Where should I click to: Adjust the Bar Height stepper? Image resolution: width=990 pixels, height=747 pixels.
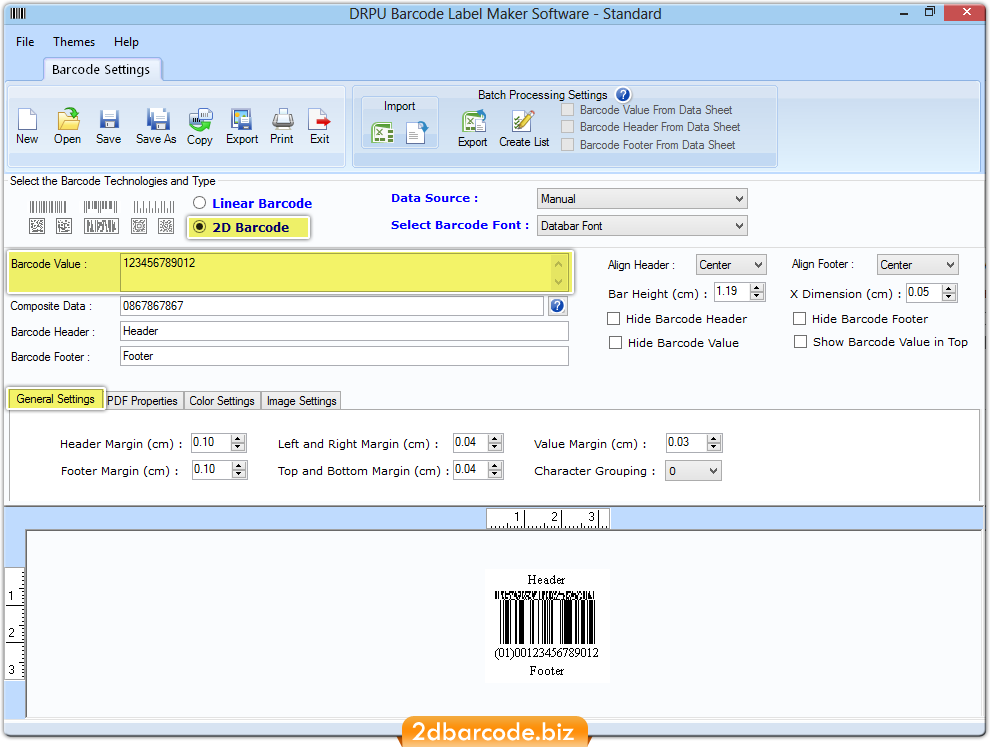757,292
